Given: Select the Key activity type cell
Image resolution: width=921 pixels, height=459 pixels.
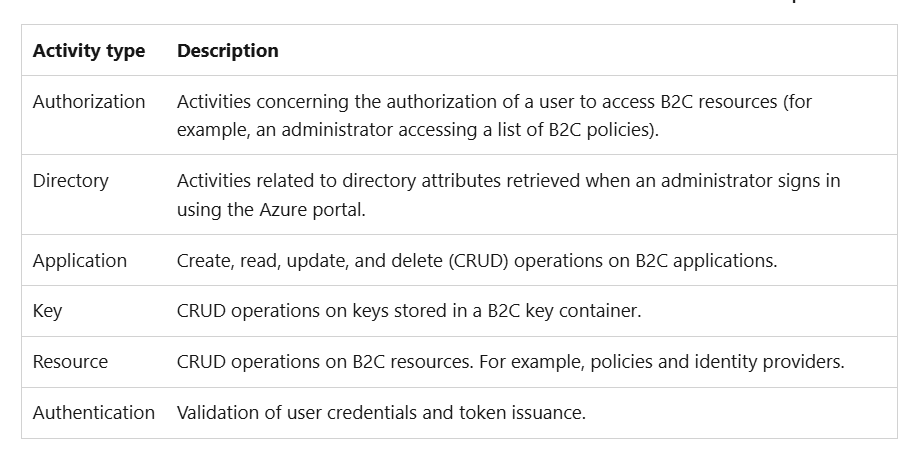Looking at the screenshot, I should 47,311.
